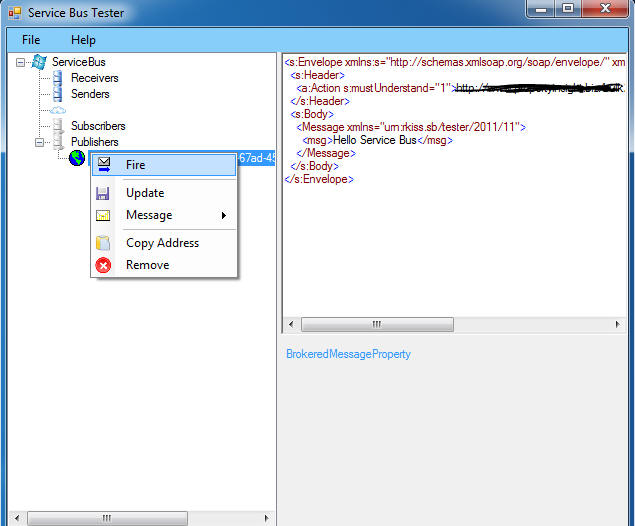The width and height of the screenshot is (635, 526).
Task: Click the Message xmlns urn:rkiss.sb line
Action: (411, 127)
